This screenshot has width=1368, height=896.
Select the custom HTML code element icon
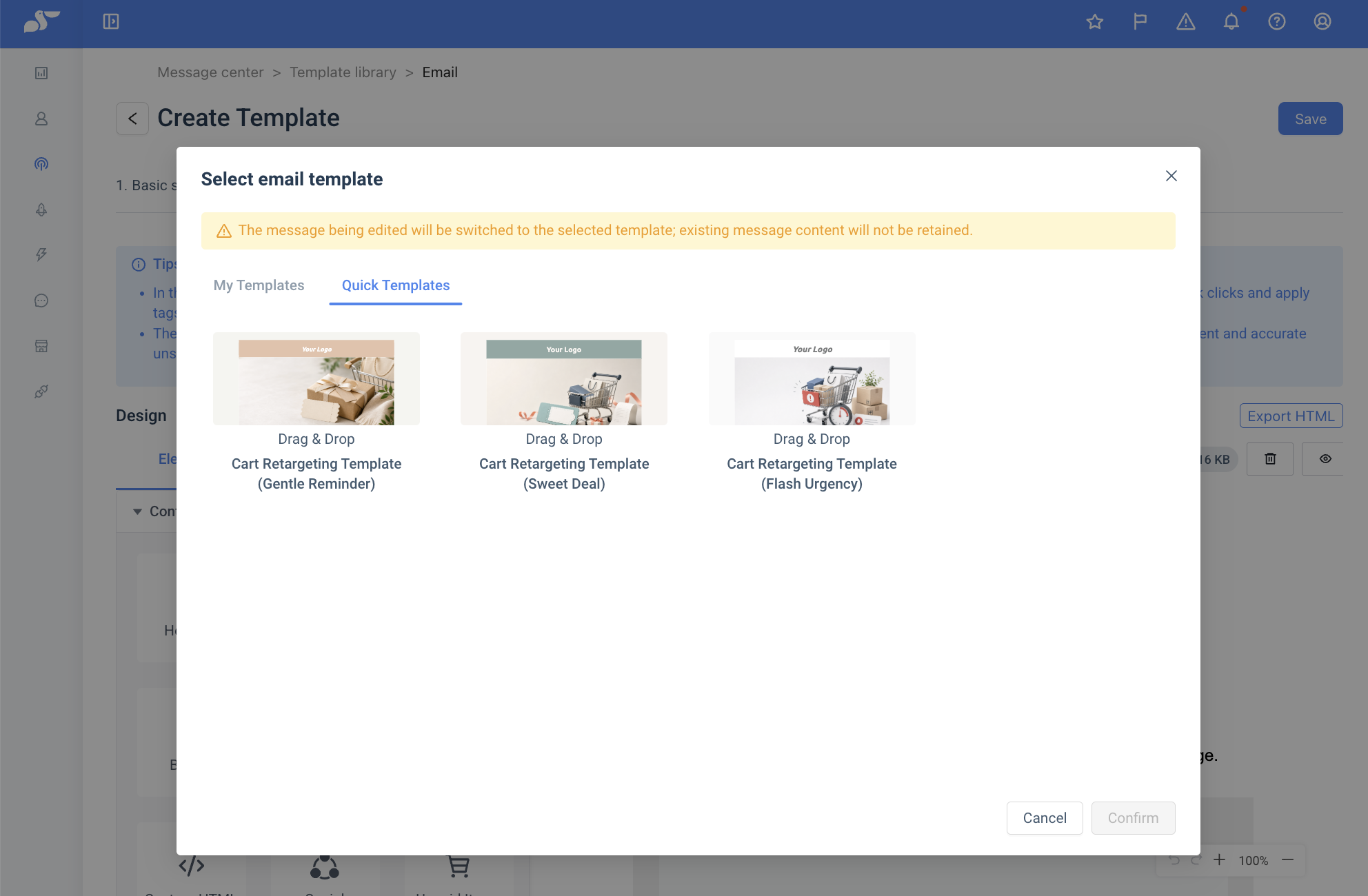pyautogui.click(x=192, y=866)
